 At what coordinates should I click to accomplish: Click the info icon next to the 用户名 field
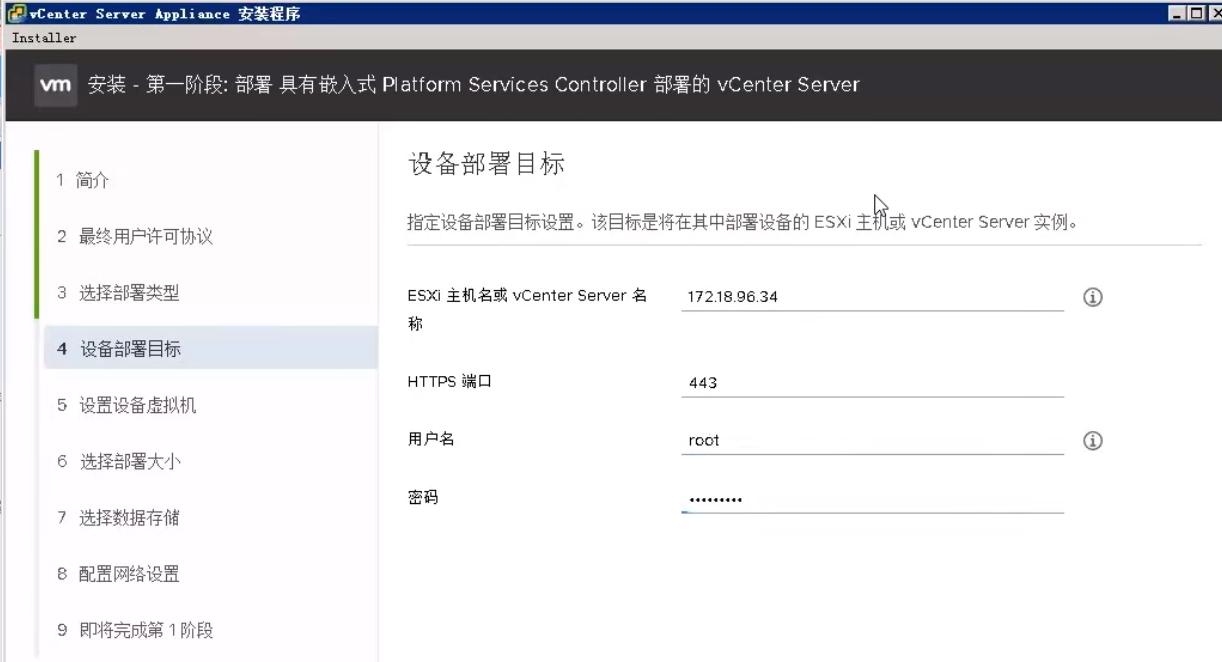pos(1093,440)
